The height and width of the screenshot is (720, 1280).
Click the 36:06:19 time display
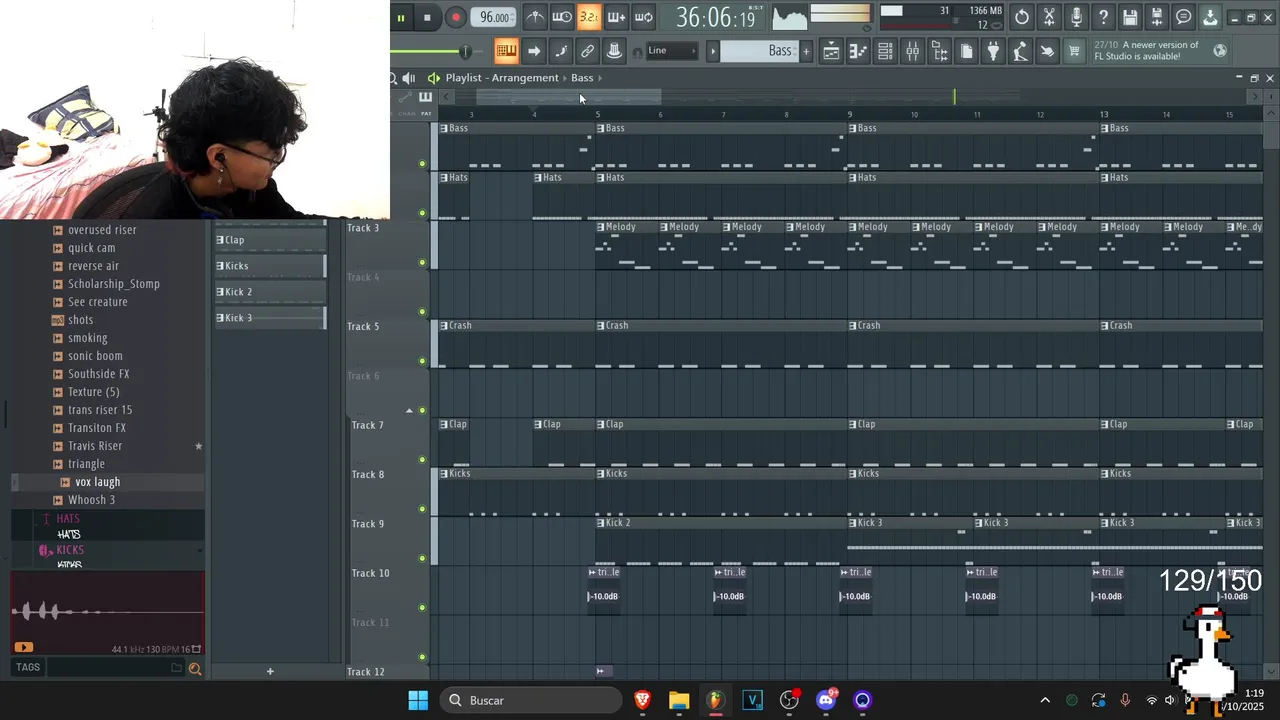[716, 17]
